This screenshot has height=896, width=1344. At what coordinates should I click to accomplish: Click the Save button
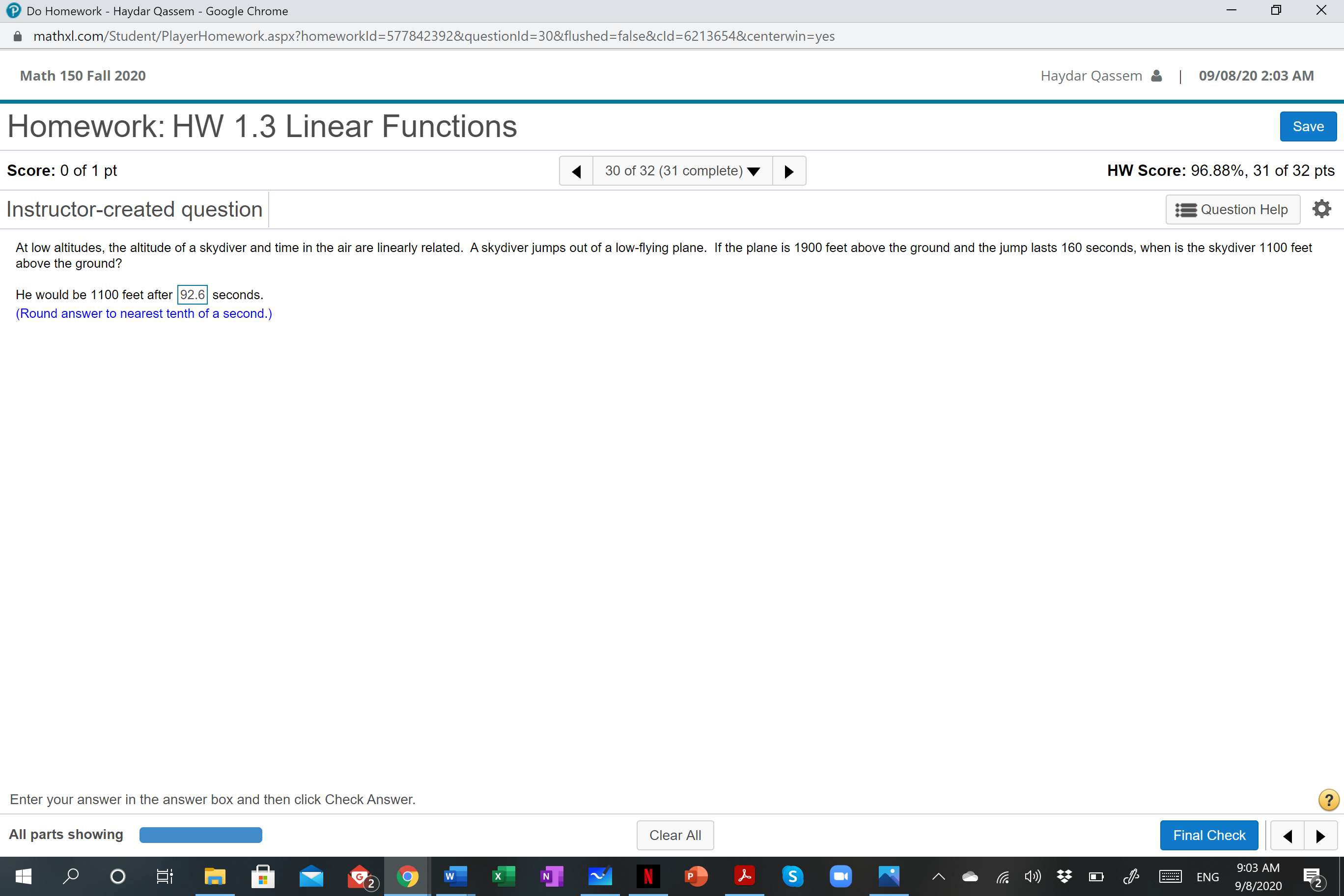[1308, 126]
